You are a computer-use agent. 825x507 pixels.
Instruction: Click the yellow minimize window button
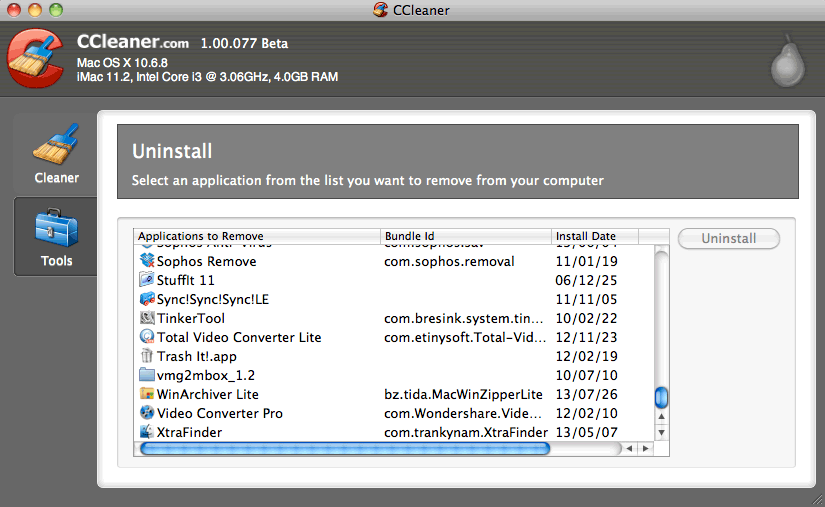[35, 9]
